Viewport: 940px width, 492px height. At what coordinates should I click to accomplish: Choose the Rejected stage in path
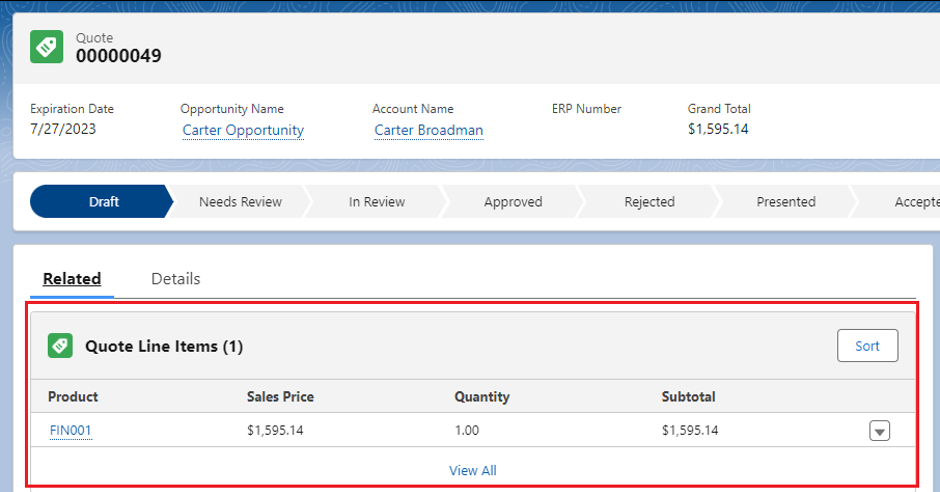[649, 202]
